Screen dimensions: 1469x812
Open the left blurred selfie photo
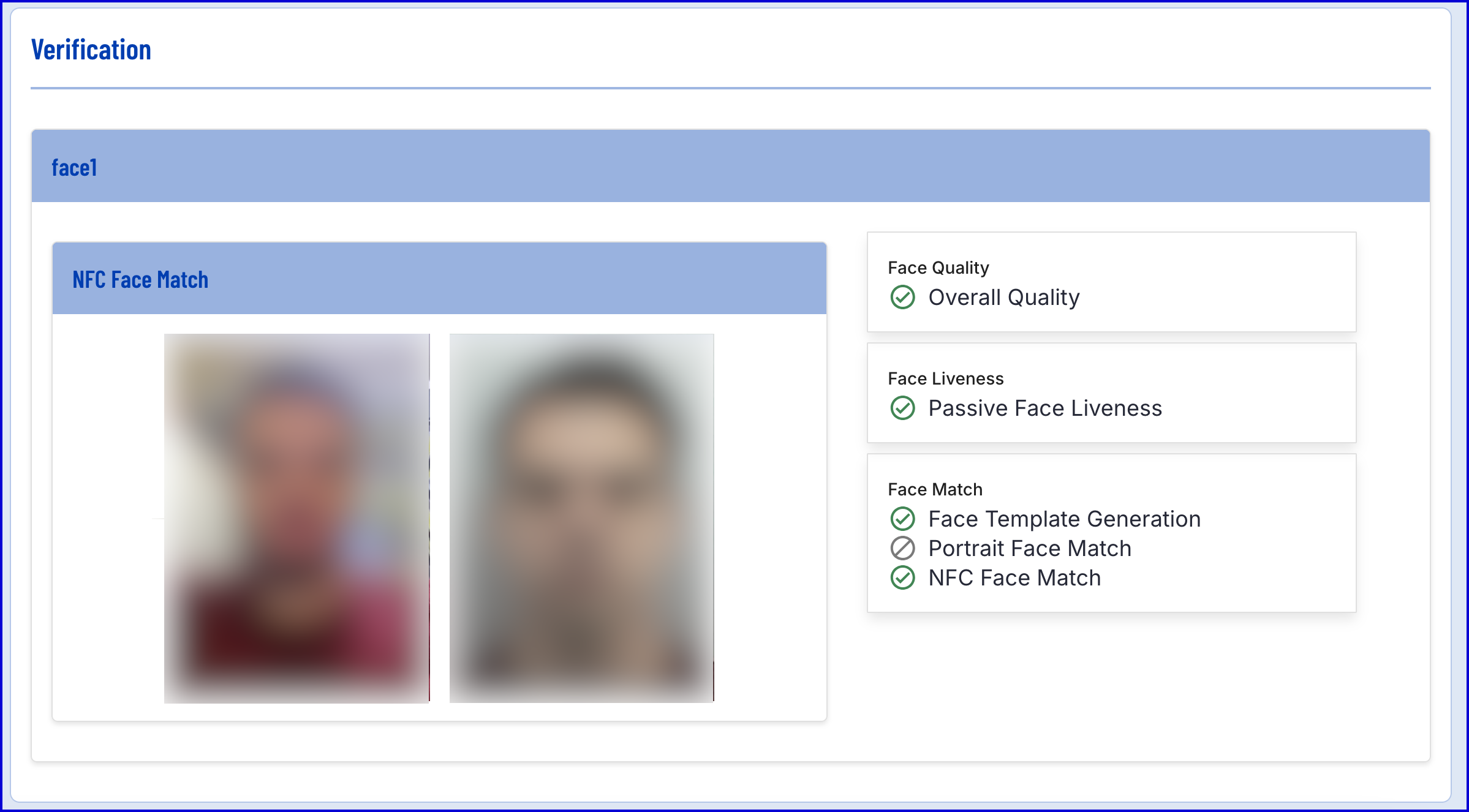[x=297, y=518]
